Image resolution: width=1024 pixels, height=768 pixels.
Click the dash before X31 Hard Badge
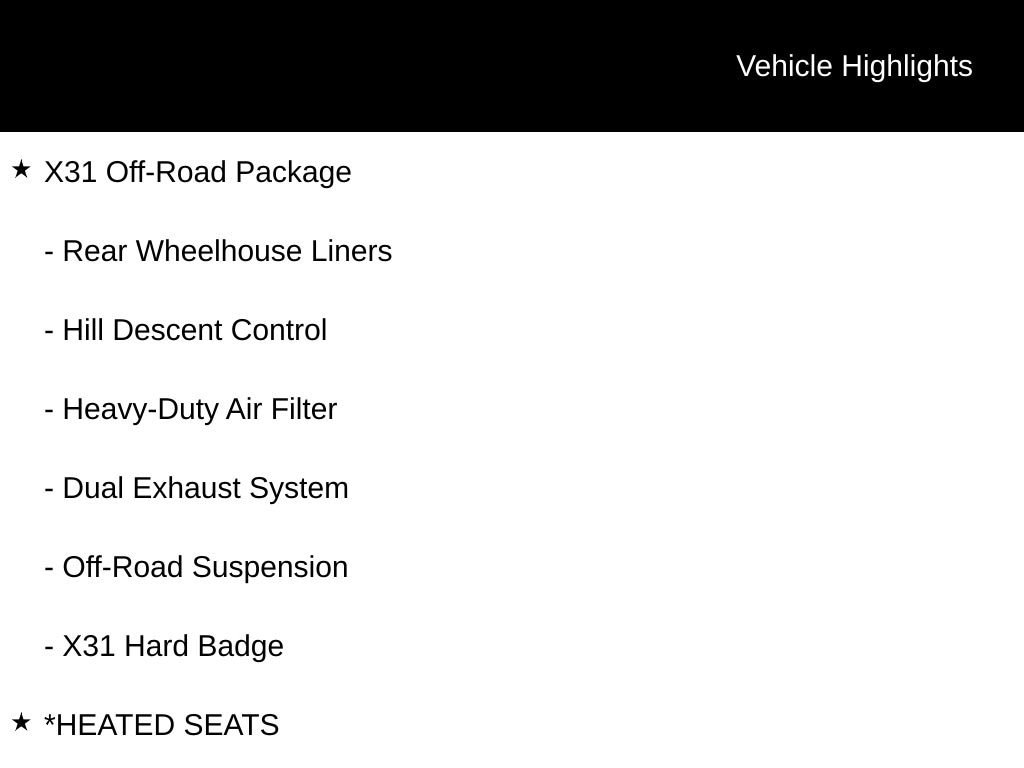click(x=49, y=647)
